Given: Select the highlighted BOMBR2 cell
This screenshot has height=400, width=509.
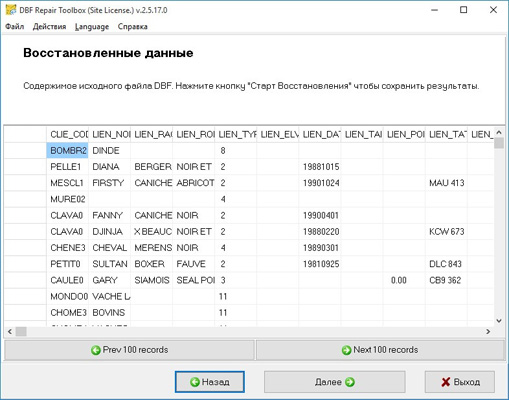Looking at the screenshot, I should [x=67, y=151].
